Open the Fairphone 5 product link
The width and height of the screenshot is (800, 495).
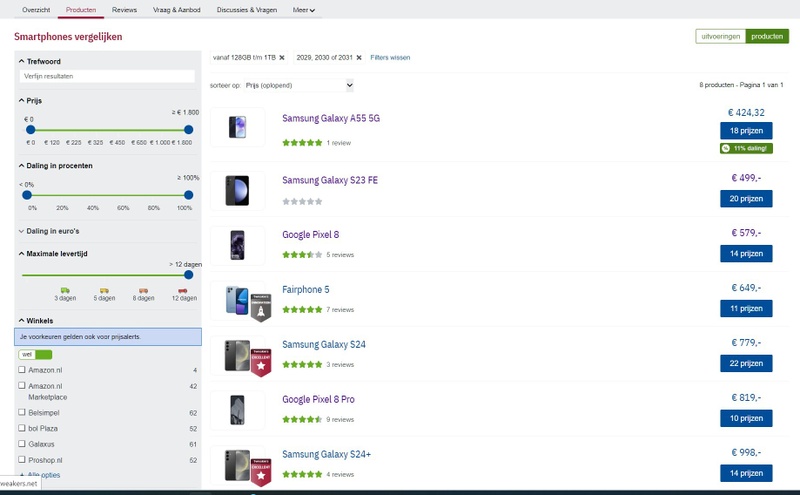tap(306, 289)
